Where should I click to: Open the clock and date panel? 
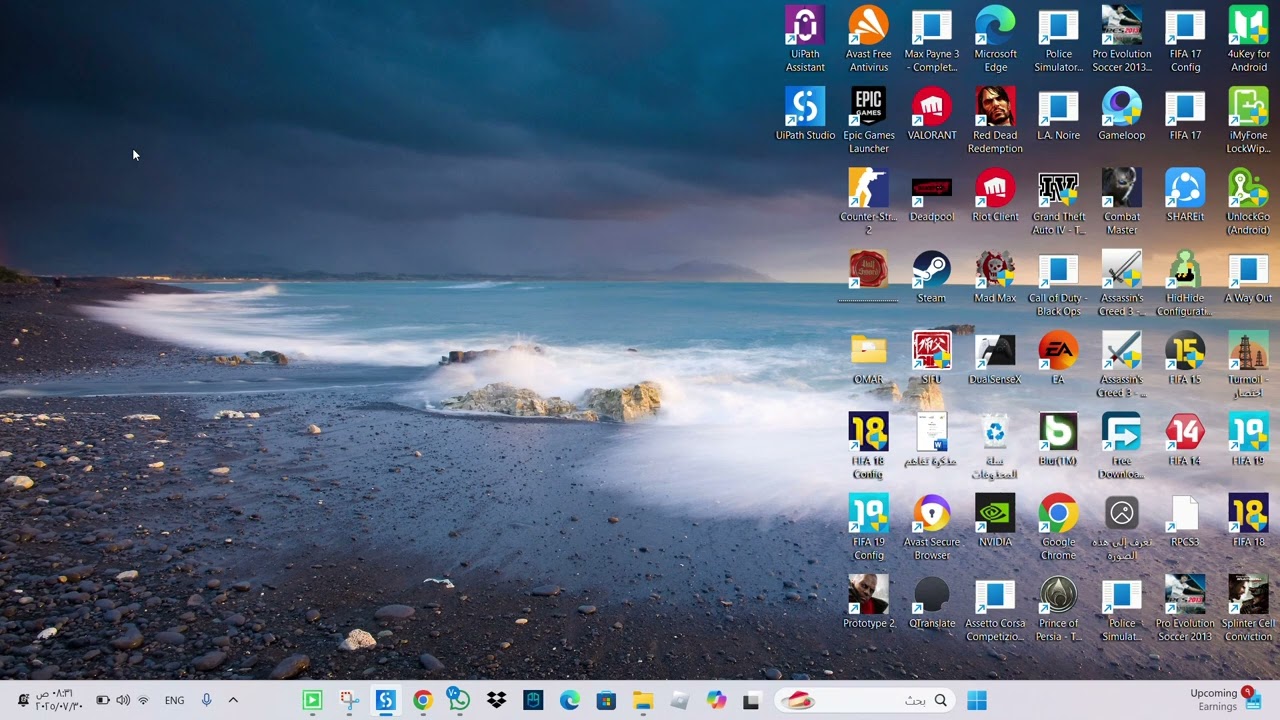pos(59,700)
